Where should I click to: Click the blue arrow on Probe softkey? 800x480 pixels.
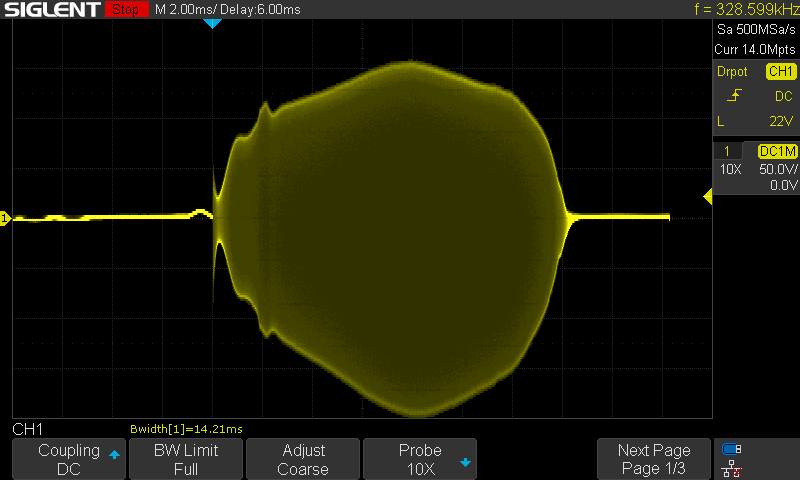(465, 463)
